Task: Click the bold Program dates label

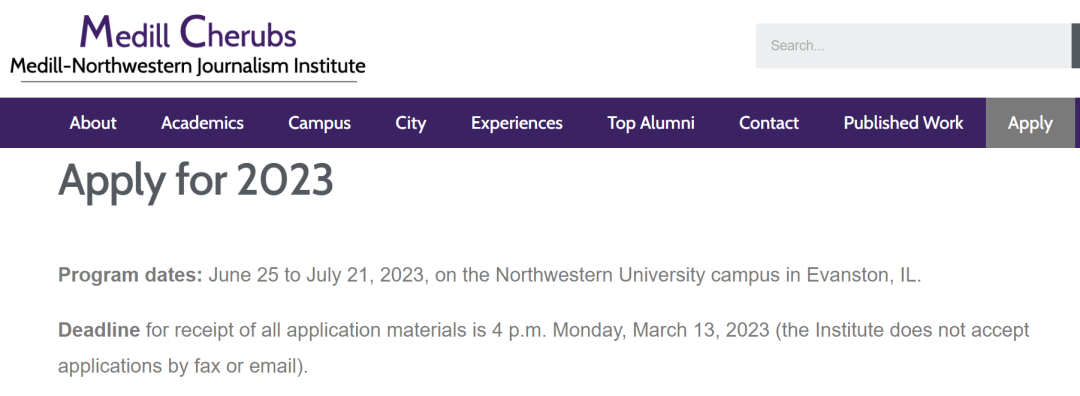Action: click(130, 275)
